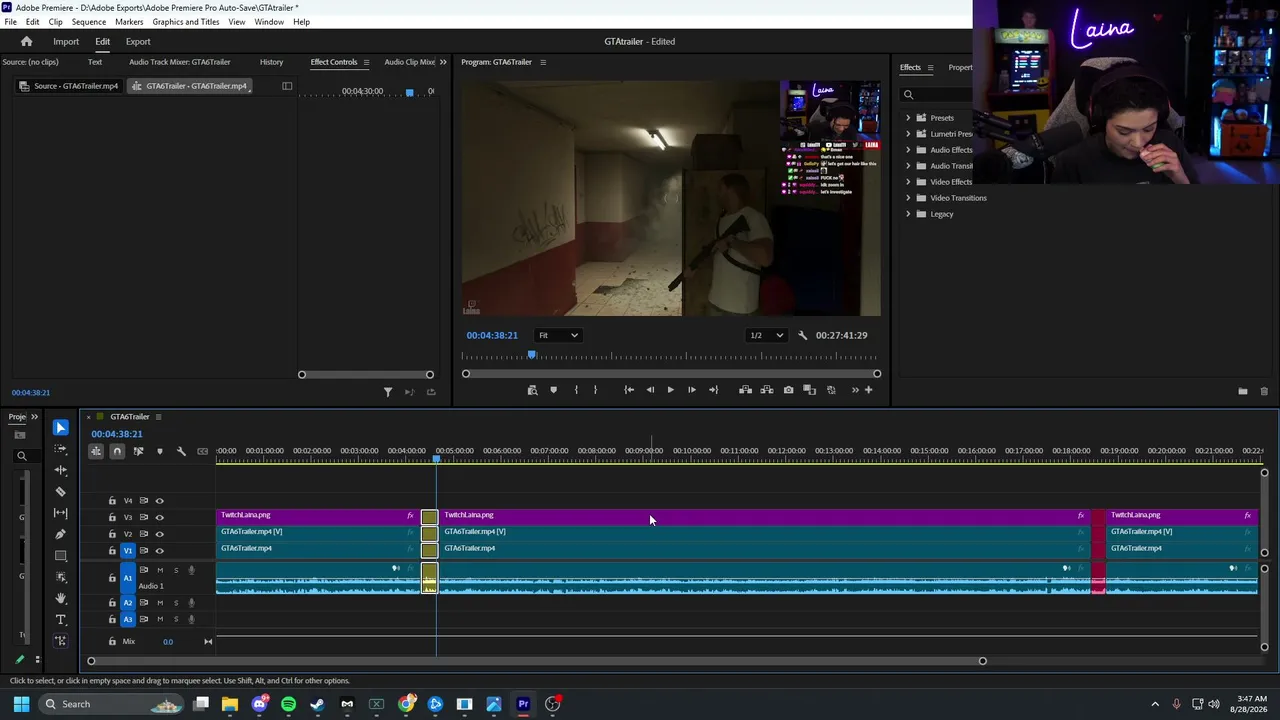
Task: Expand the Video Transitions folder
Action: click(x=908, y=198)
